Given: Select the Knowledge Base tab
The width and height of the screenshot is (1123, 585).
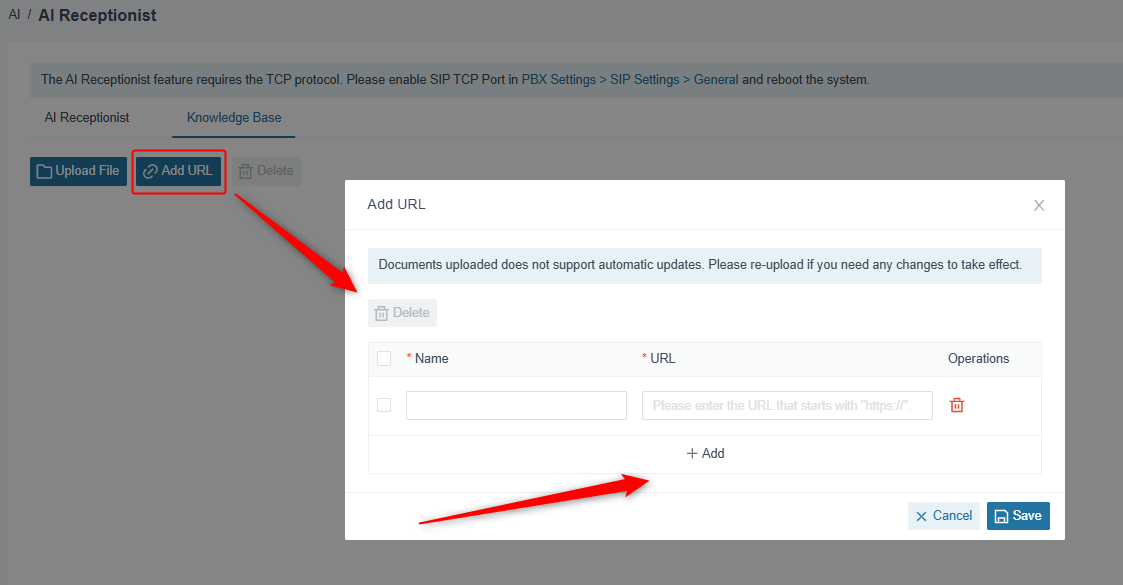Looking at the screenshot, I should pyautogui.click(x=233, y=117).
